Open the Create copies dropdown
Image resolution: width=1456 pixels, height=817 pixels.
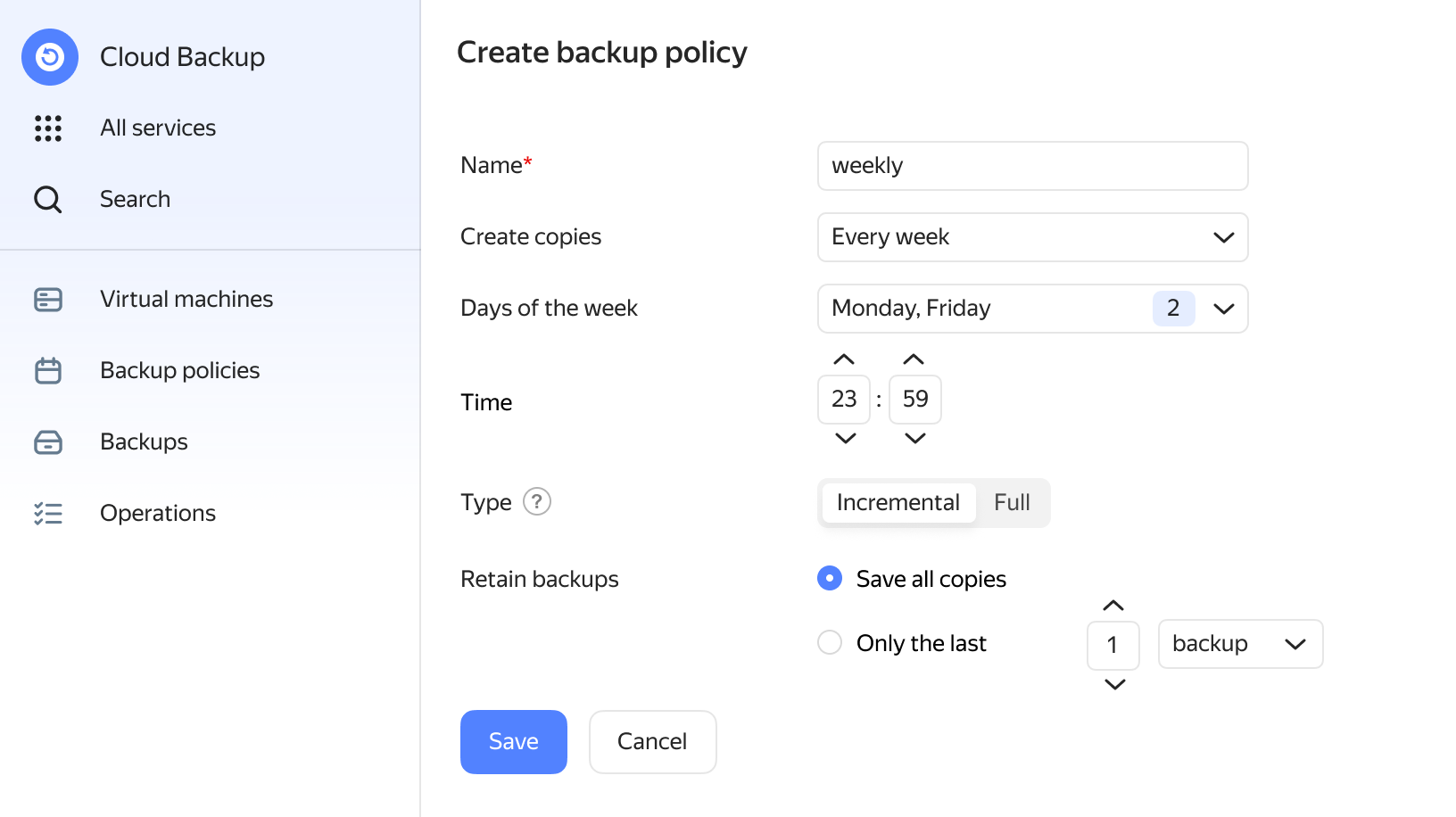(x=1032, y=237)
